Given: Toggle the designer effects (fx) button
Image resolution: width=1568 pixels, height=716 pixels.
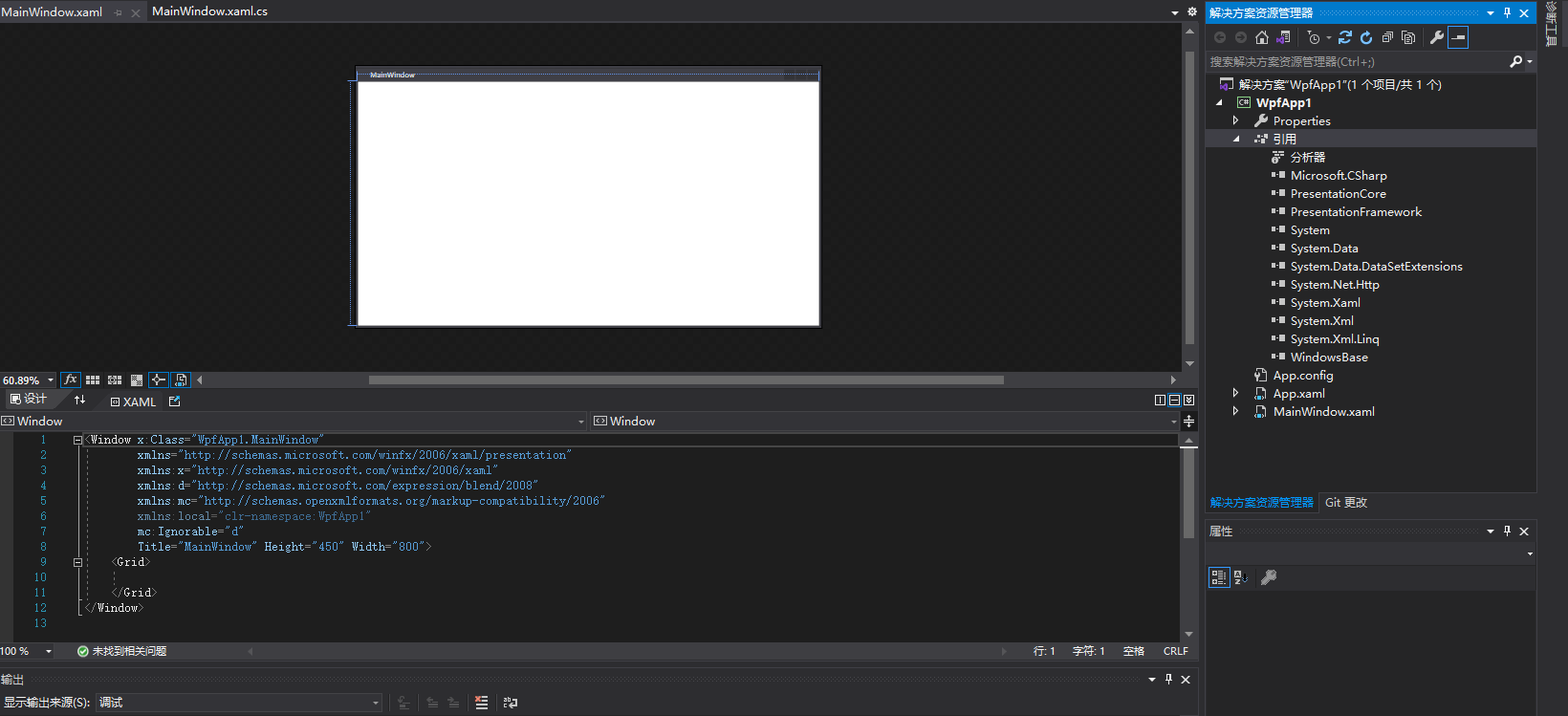Looking at the screenshot, I should tap(70, 380).
